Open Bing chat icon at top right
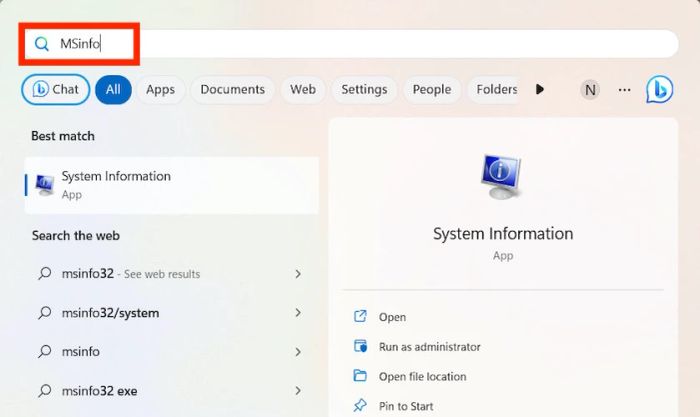The image size is (700, 417). (x=660, y=89)
